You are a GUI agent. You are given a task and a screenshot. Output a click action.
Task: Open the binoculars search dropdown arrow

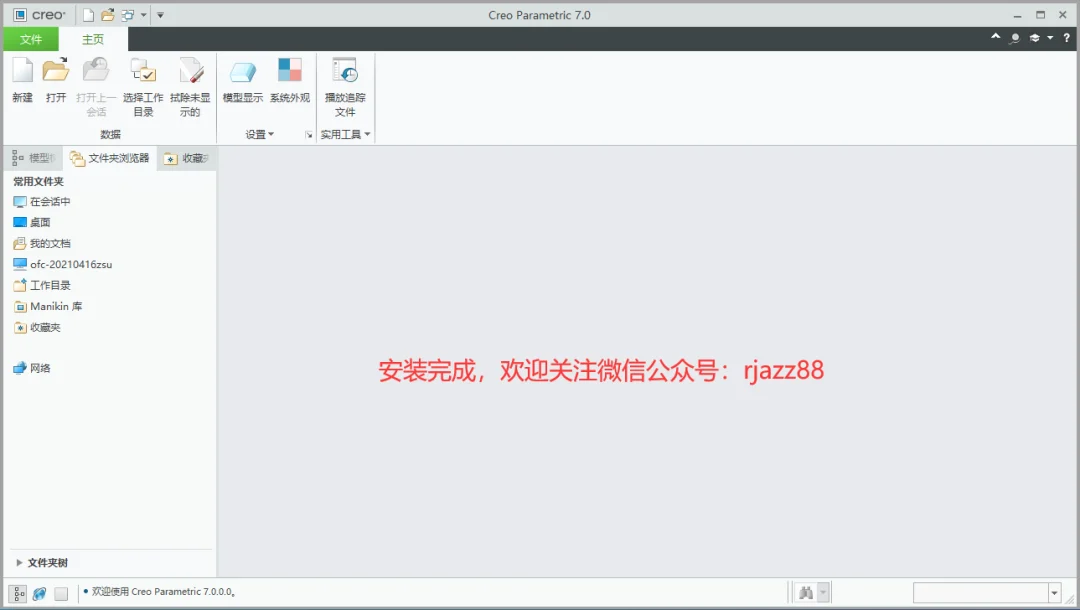(823, 592)
